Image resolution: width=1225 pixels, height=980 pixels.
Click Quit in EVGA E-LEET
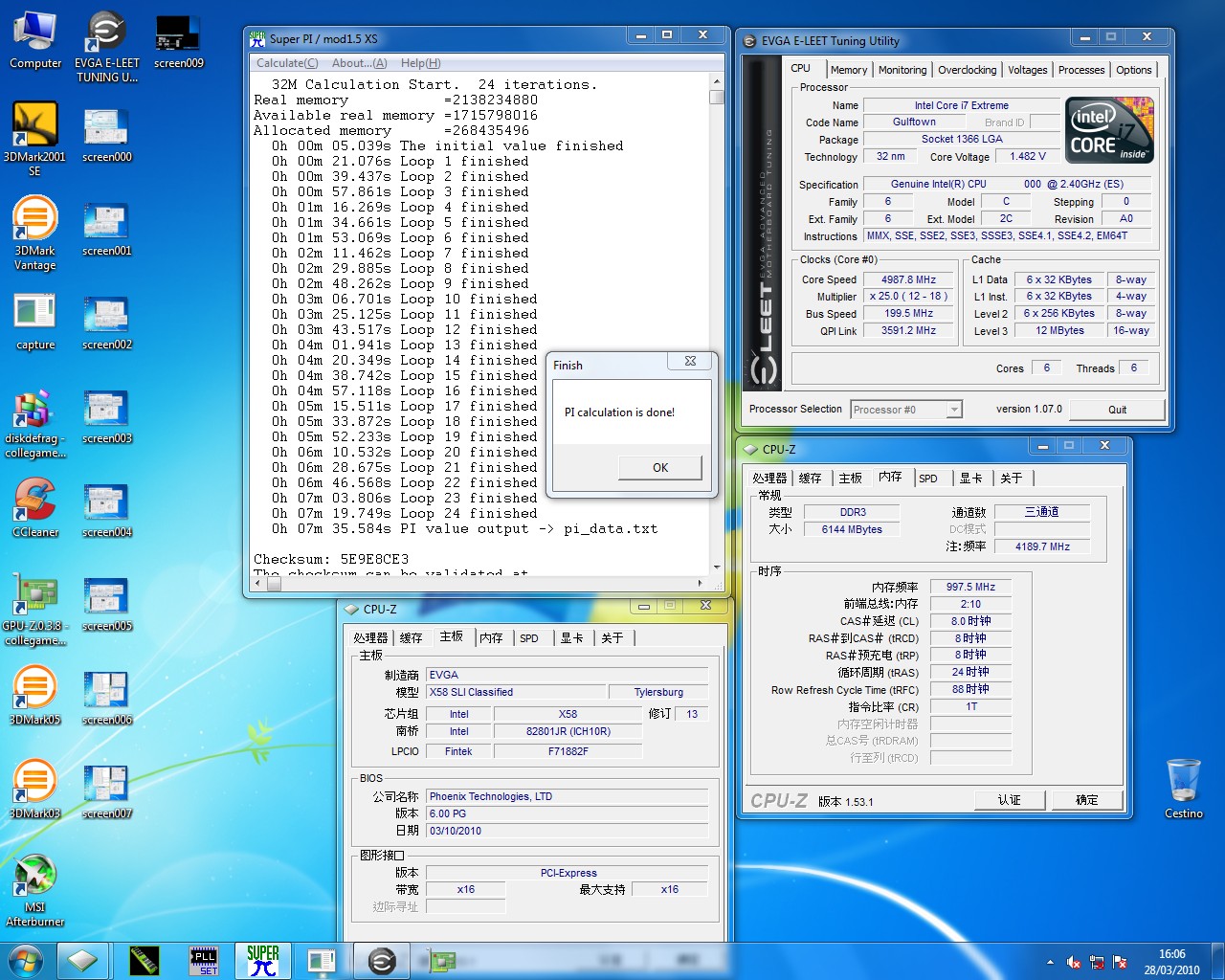click(1117, 410)
